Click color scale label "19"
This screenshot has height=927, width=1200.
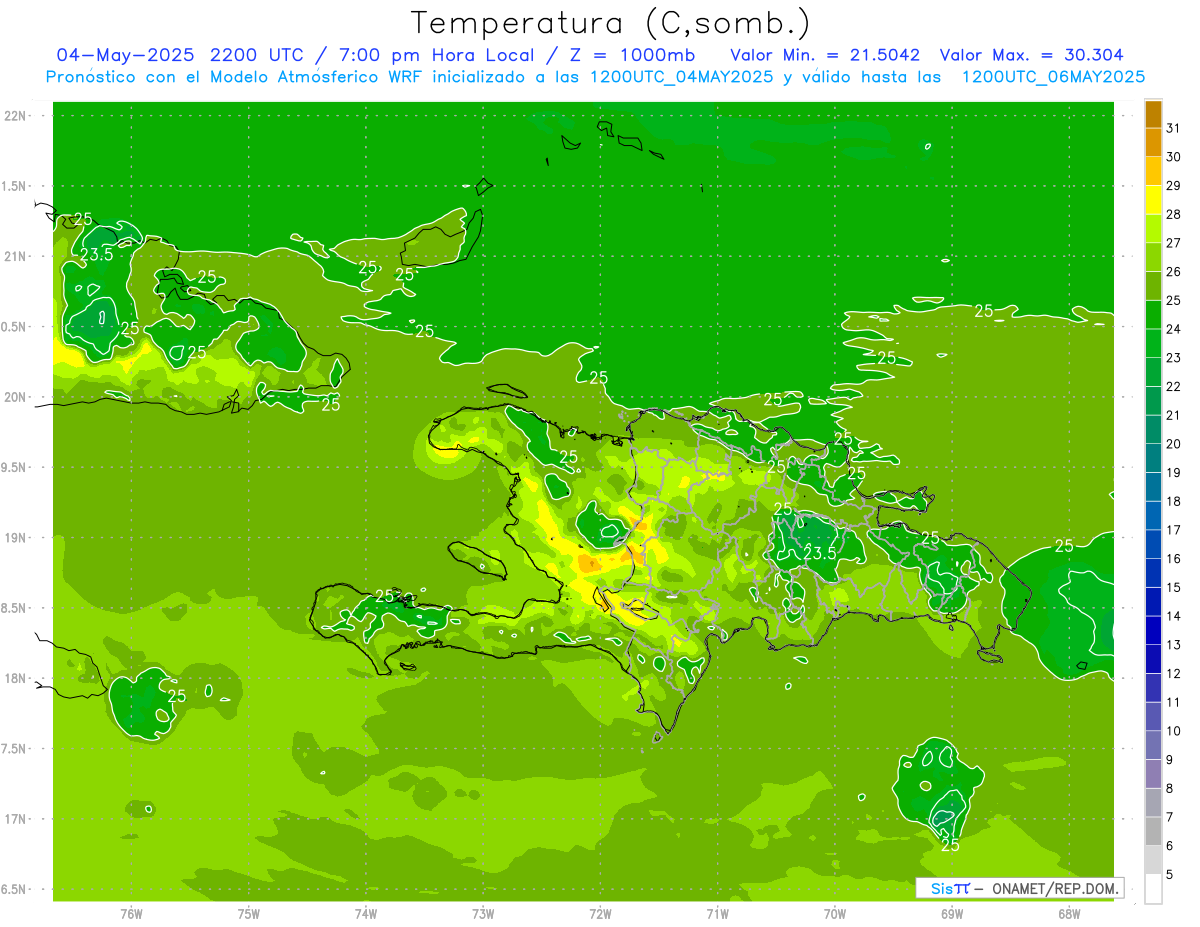coord(1174,473)
